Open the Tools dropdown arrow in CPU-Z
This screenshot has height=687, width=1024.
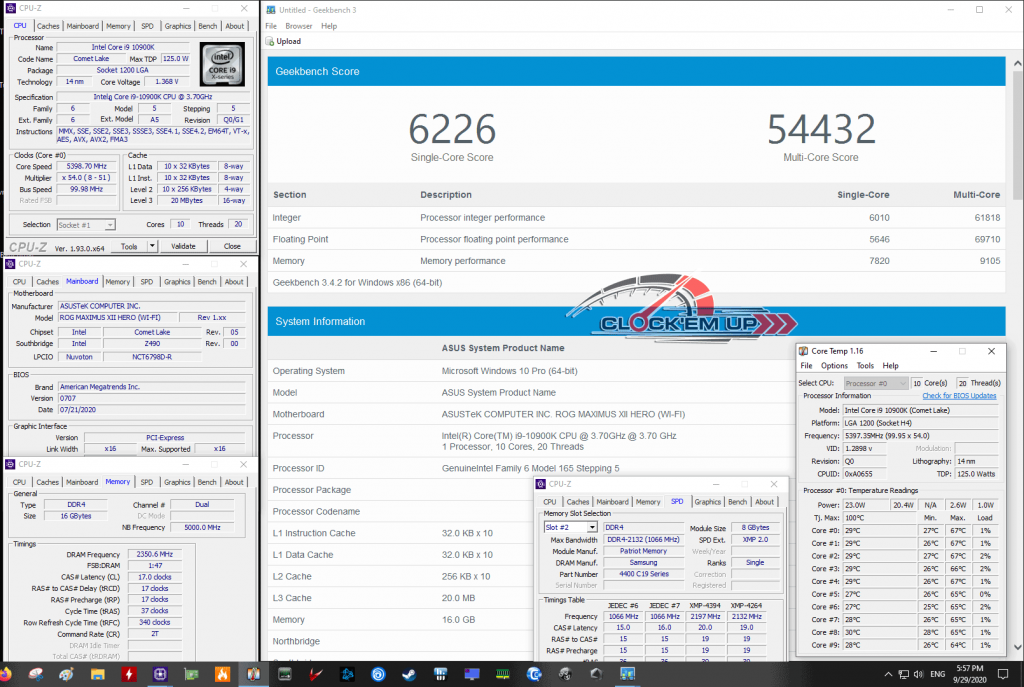(152, 245)
